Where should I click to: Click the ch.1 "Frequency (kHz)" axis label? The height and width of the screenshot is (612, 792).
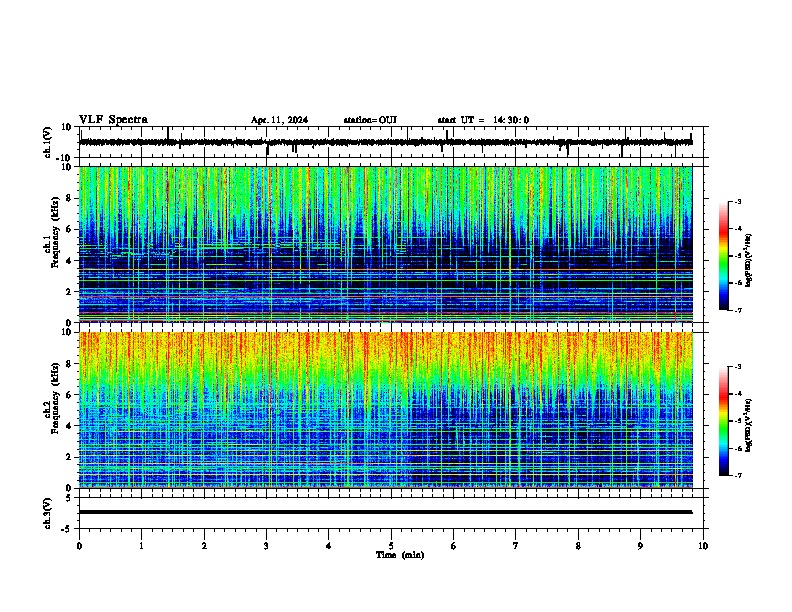pyautogui.click(x=55, y=232)
